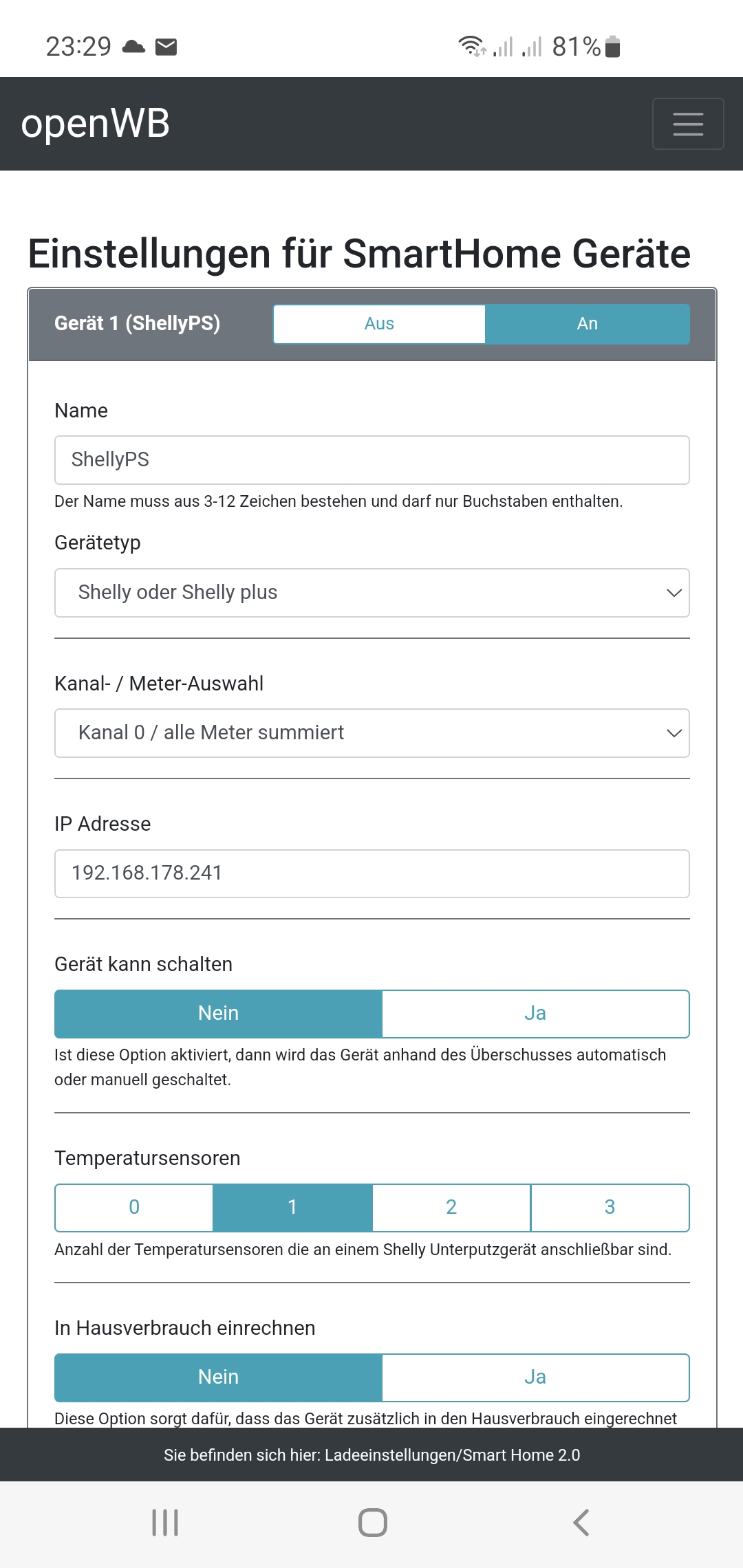Set Gerät kann schalten to Ja
The width and height of the screenshot is (743, 1568).
tap(535, 1014)
